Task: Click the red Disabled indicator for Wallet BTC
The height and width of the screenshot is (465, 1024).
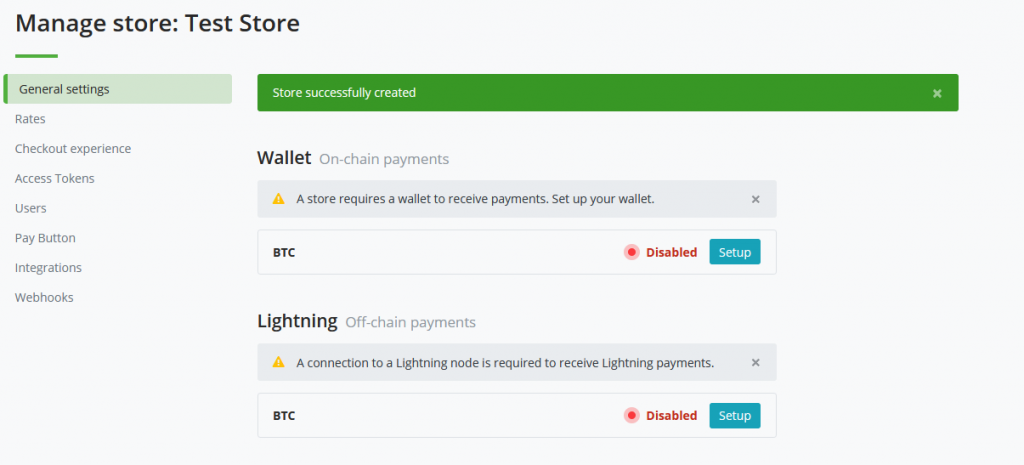Action: point(632,252)
